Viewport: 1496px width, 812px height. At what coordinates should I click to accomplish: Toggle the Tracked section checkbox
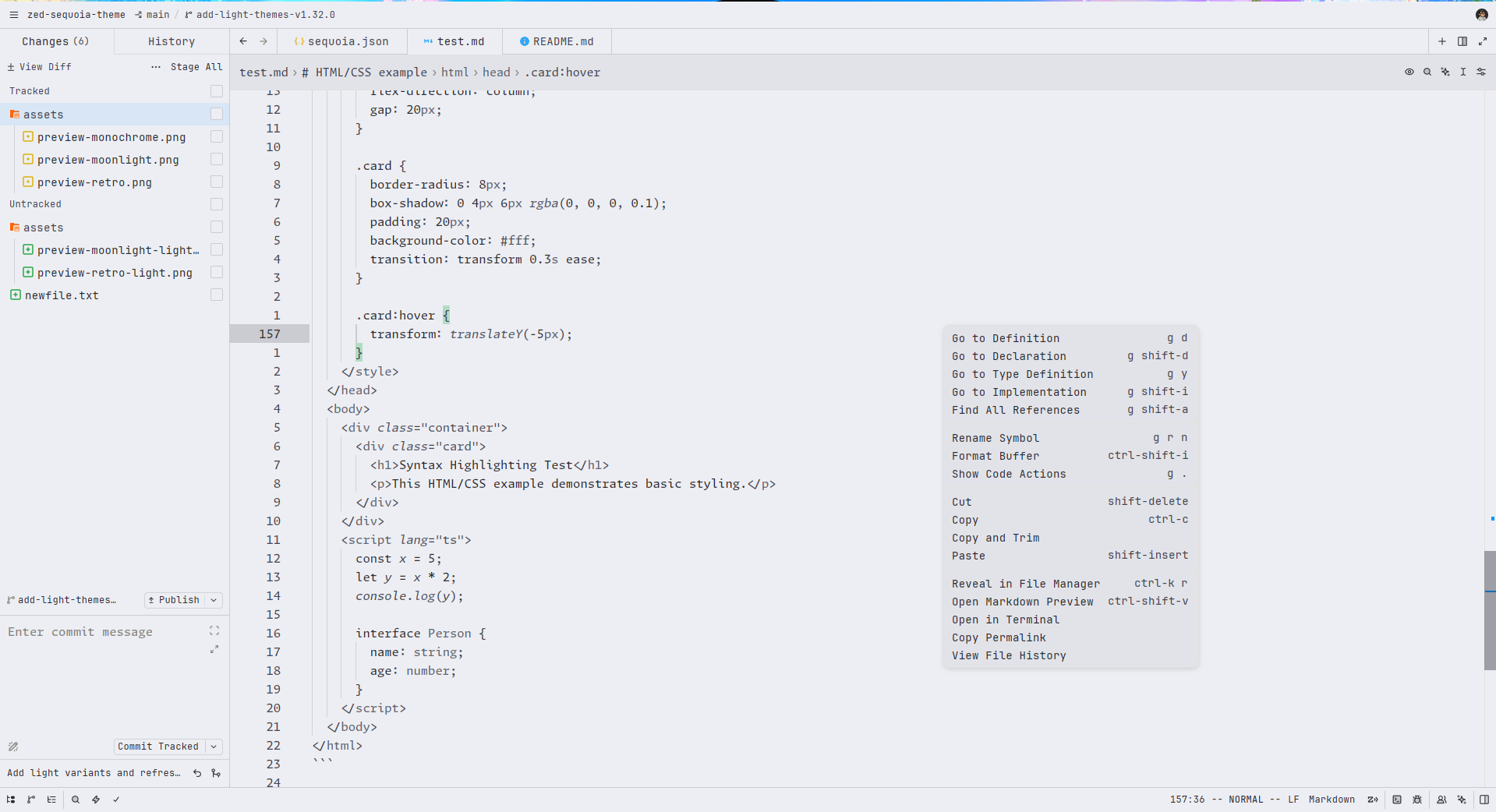(x=217, y=91)
